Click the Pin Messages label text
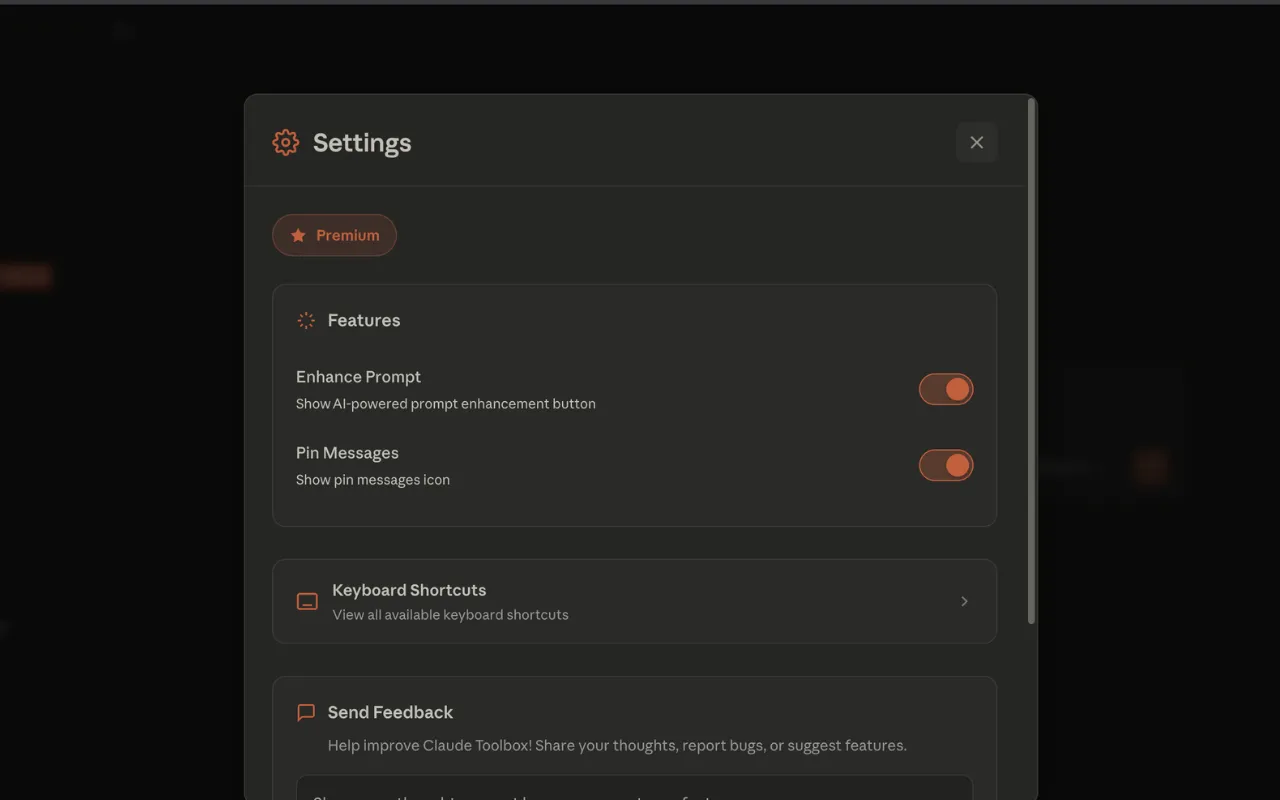Viewport: 1280px width, 800px height. [x=347, y=453]
